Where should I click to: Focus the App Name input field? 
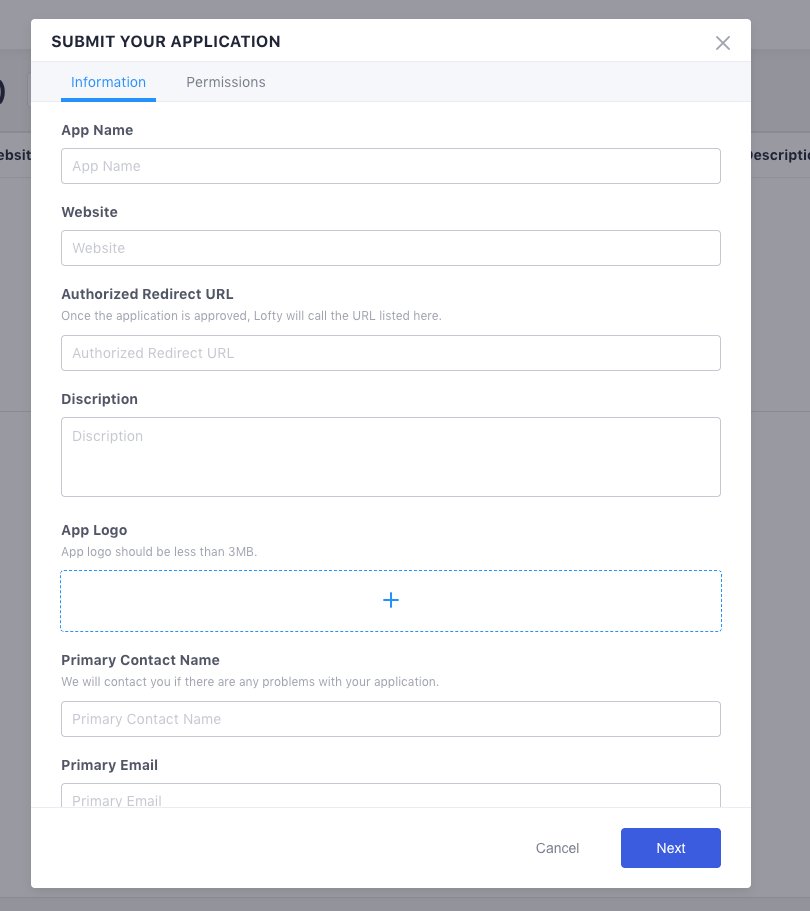point(390,166)
